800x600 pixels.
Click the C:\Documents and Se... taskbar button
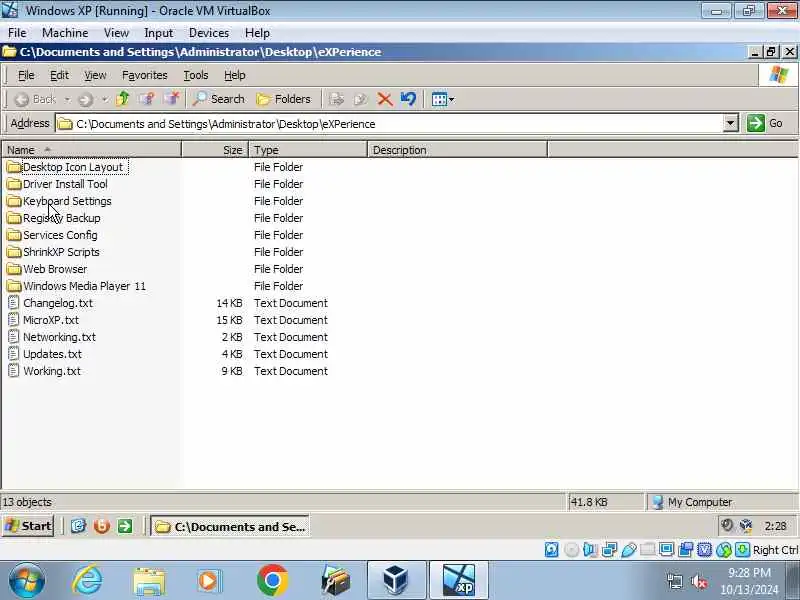click(230, 526)
